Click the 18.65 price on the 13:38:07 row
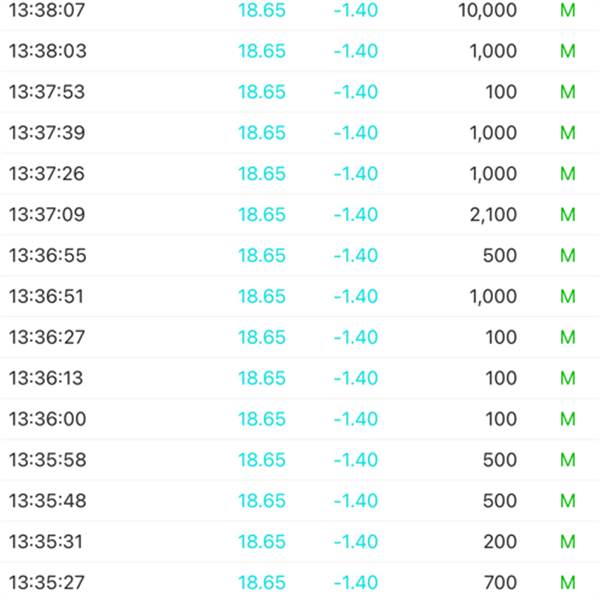This screenshot has width=600, height=600. point(262,11)
